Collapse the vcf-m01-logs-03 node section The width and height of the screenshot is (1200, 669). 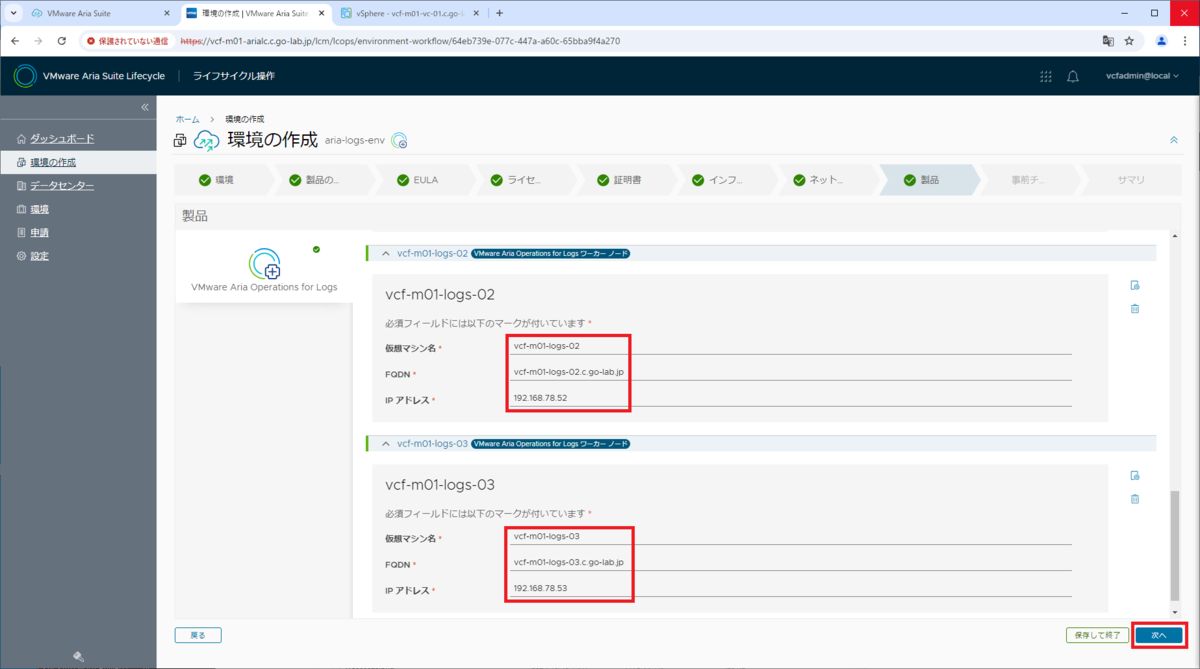[x=387, y=443]
